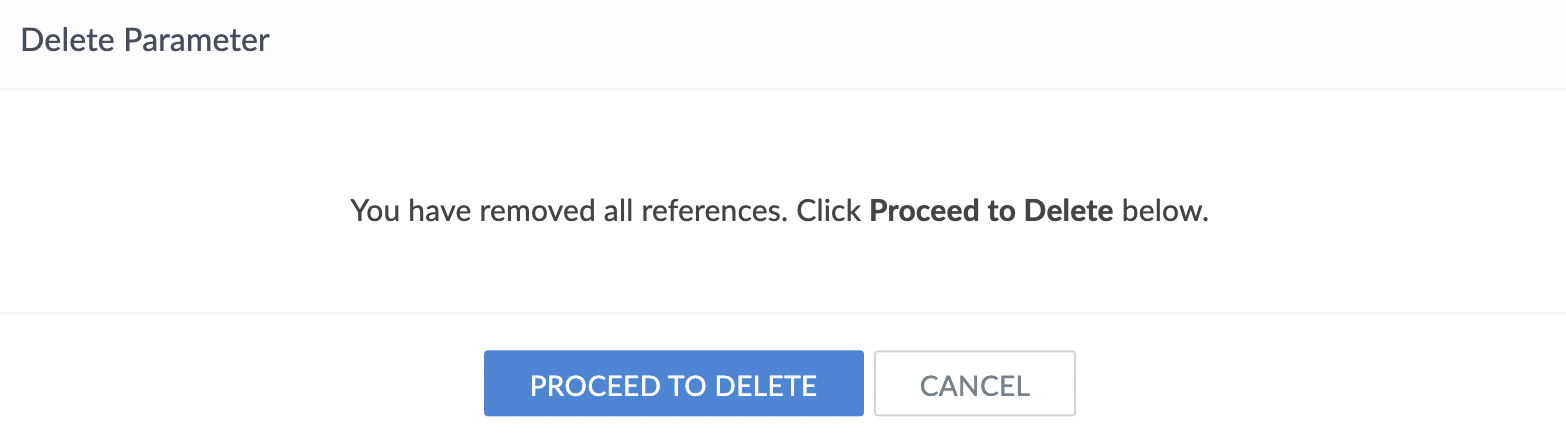Click the white body area above the message
Image resolution: width=1566 pixels, height=442 pixels.
tap(780, 140)
